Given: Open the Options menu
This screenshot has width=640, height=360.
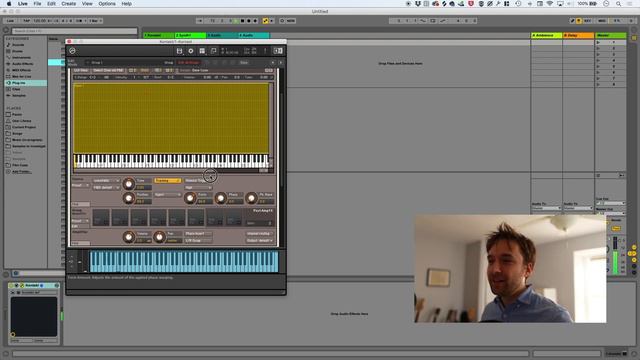Looking at the screenshot, I should pyautogui.click(x=107, y=4).
